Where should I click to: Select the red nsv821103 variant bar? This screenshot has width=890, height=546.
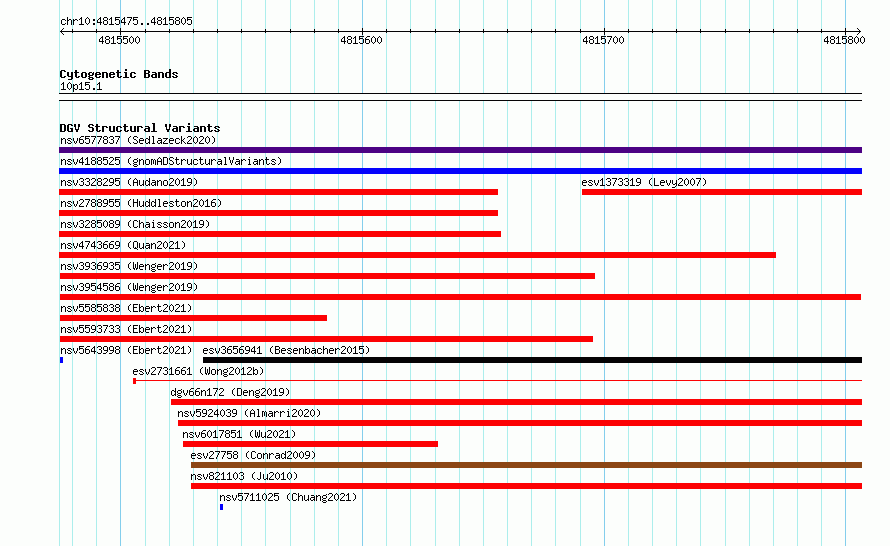[526, 486]
